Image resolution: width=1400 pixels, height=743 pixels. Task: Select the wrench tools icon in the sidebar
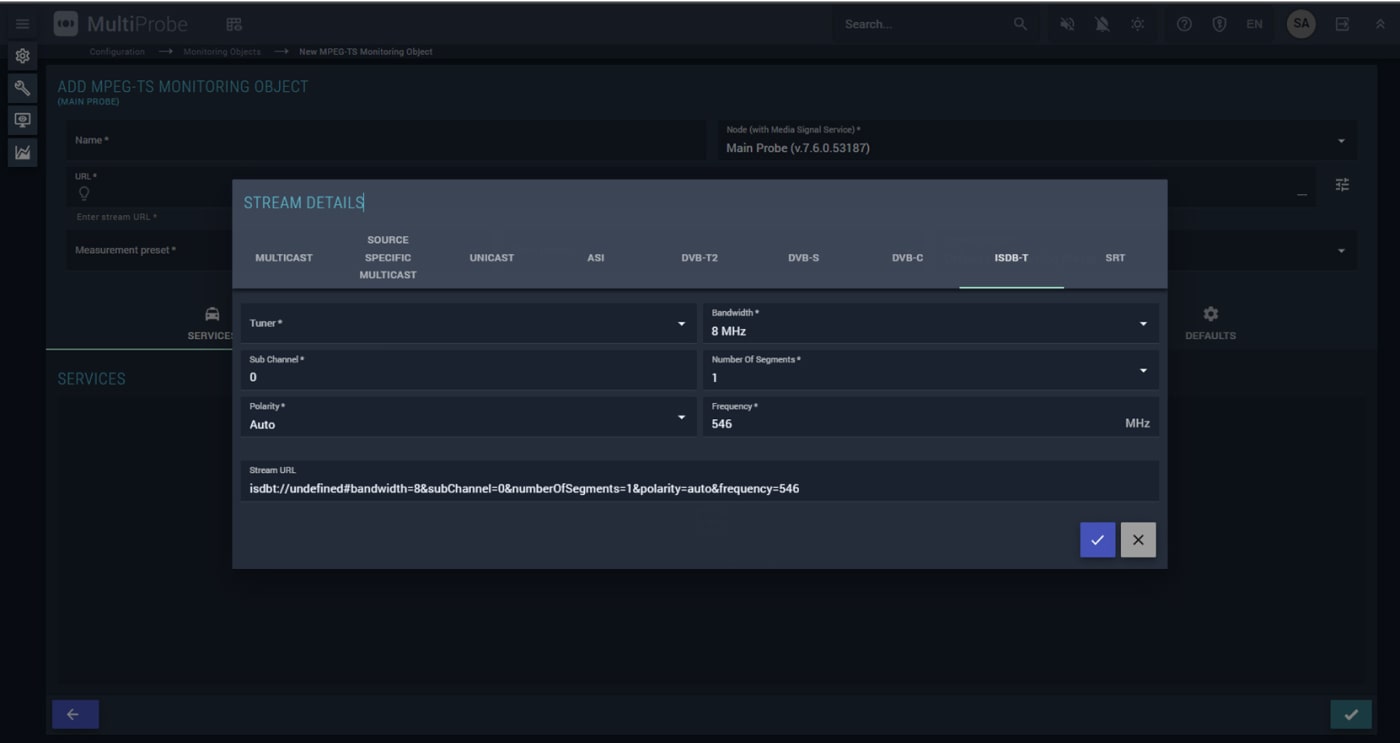pos(22,89)
